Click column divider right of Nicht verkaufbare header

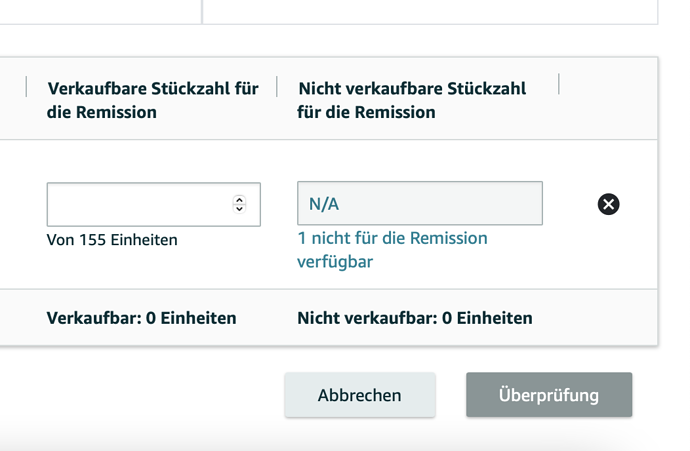[x=559, y=84]
